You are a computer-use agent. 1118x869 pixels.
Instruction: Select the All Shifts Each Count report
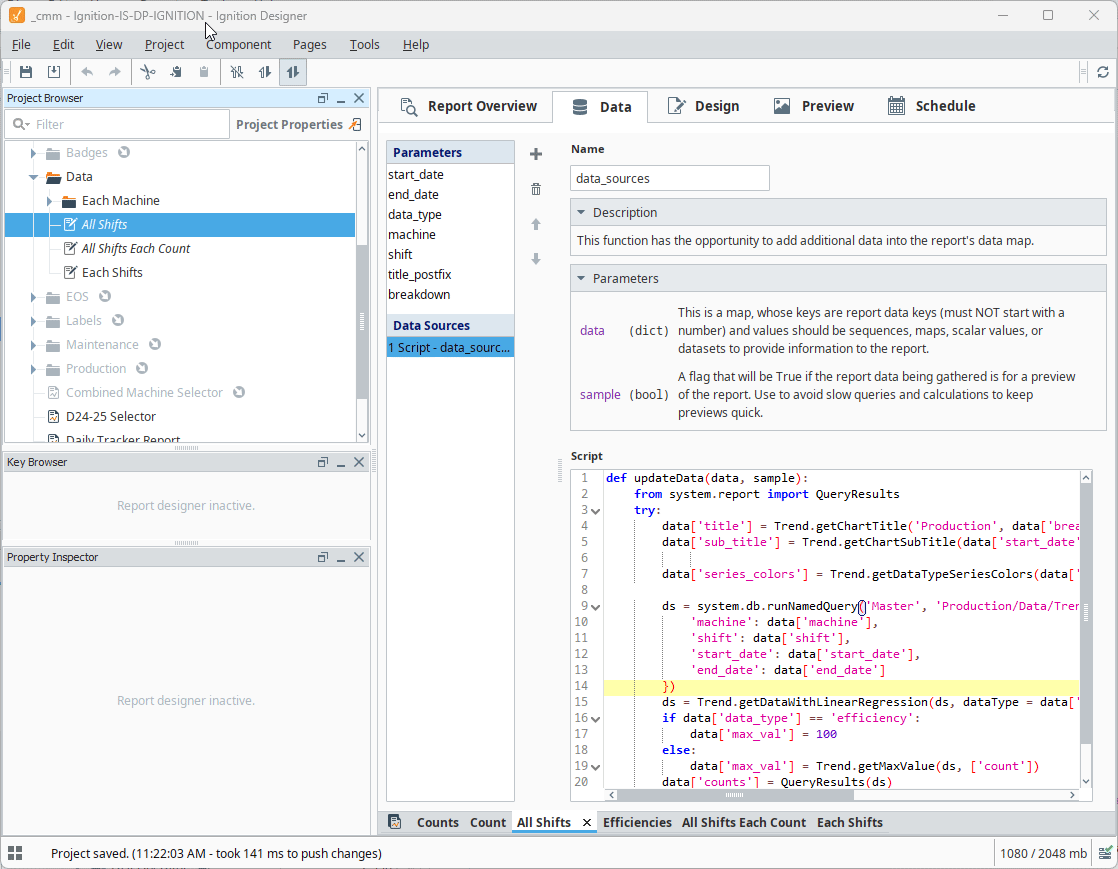pos(135,249)
